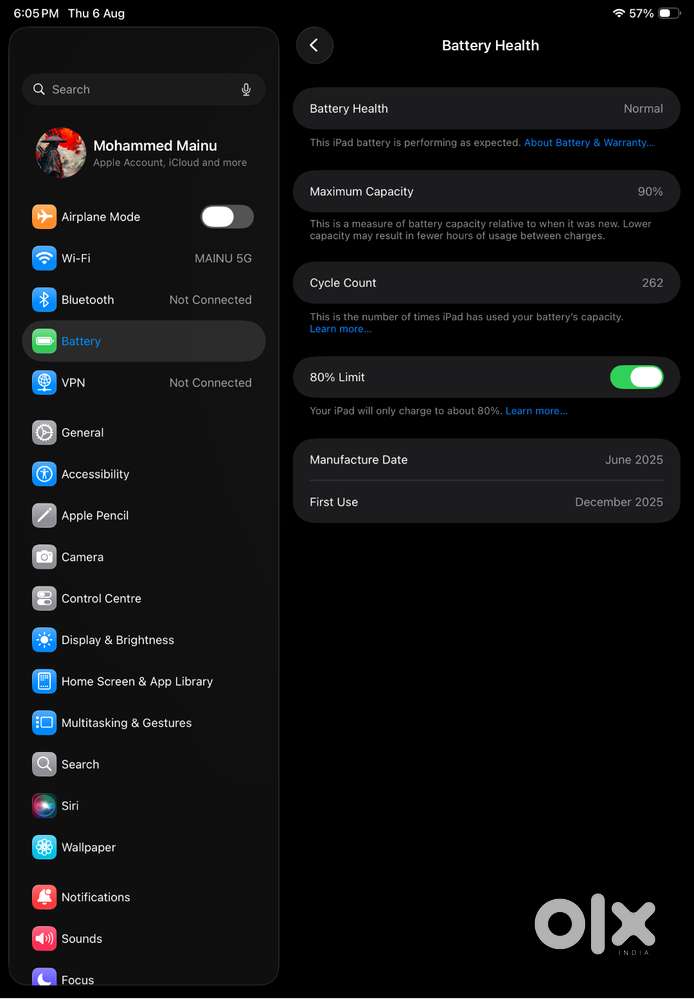The height and width of the screenshot is (999, 694).
Task: Select Cycle Count 262 row
Action: click(x=486, y=283)
